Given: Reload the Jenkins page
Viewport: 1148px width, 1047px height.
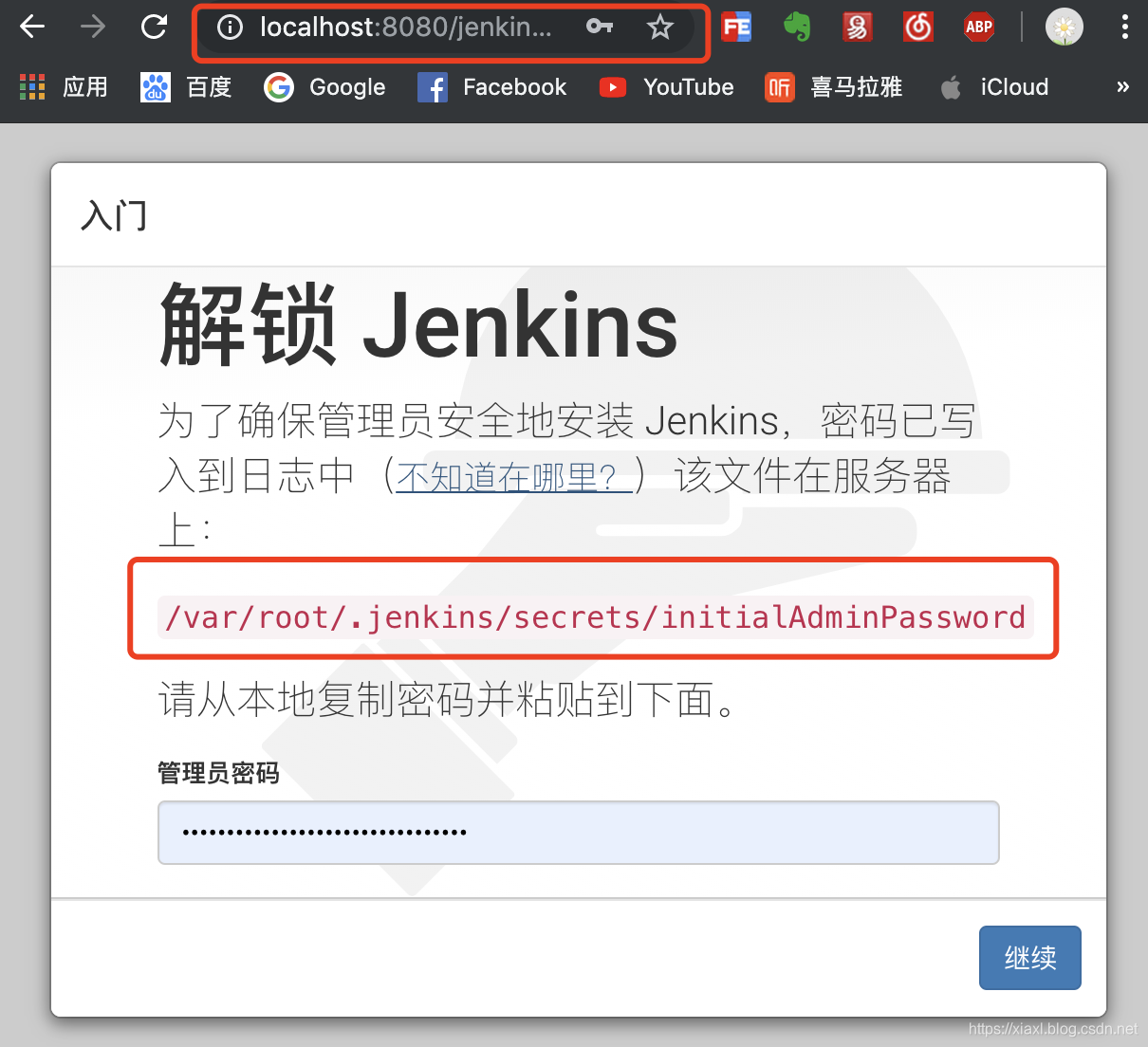Looking at the screenshot, I should click(154, 27).
